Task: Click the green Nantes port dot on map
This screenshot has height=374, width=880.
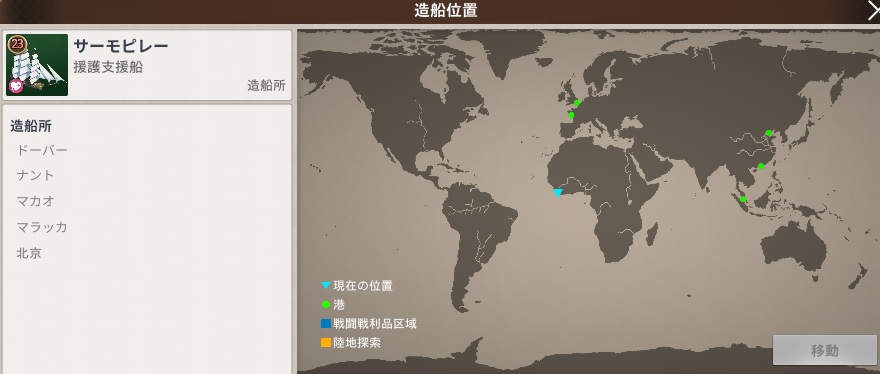Action: 571,115
